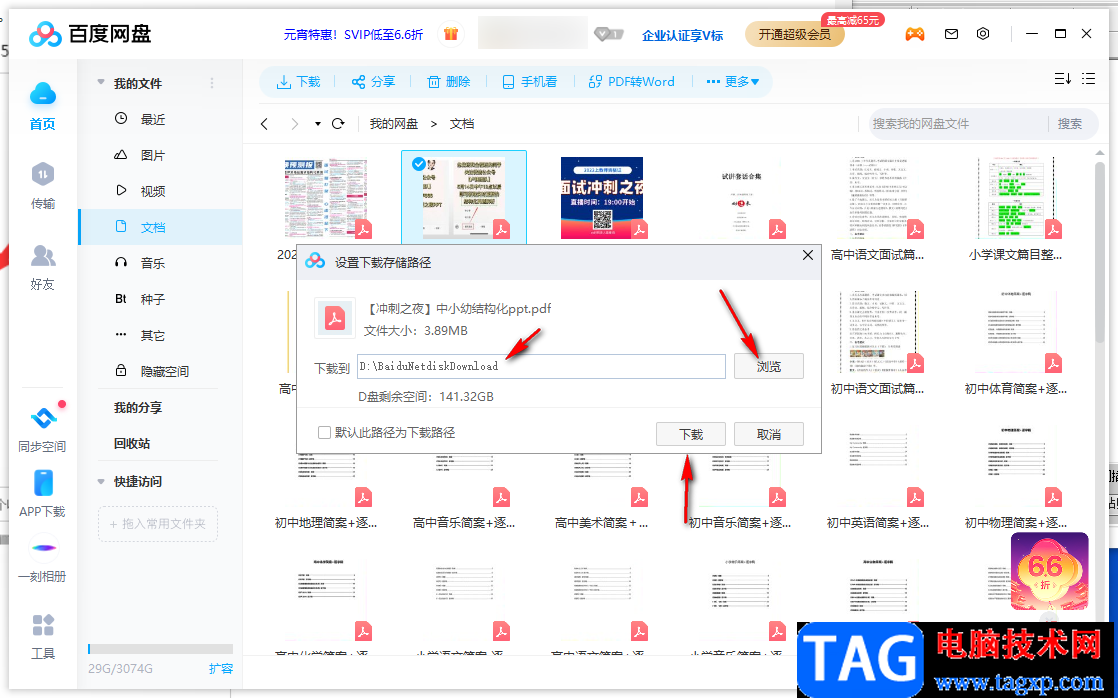
Task: Click the 元宵特惠 SVIP promotion link
Action: click(354, 34)
